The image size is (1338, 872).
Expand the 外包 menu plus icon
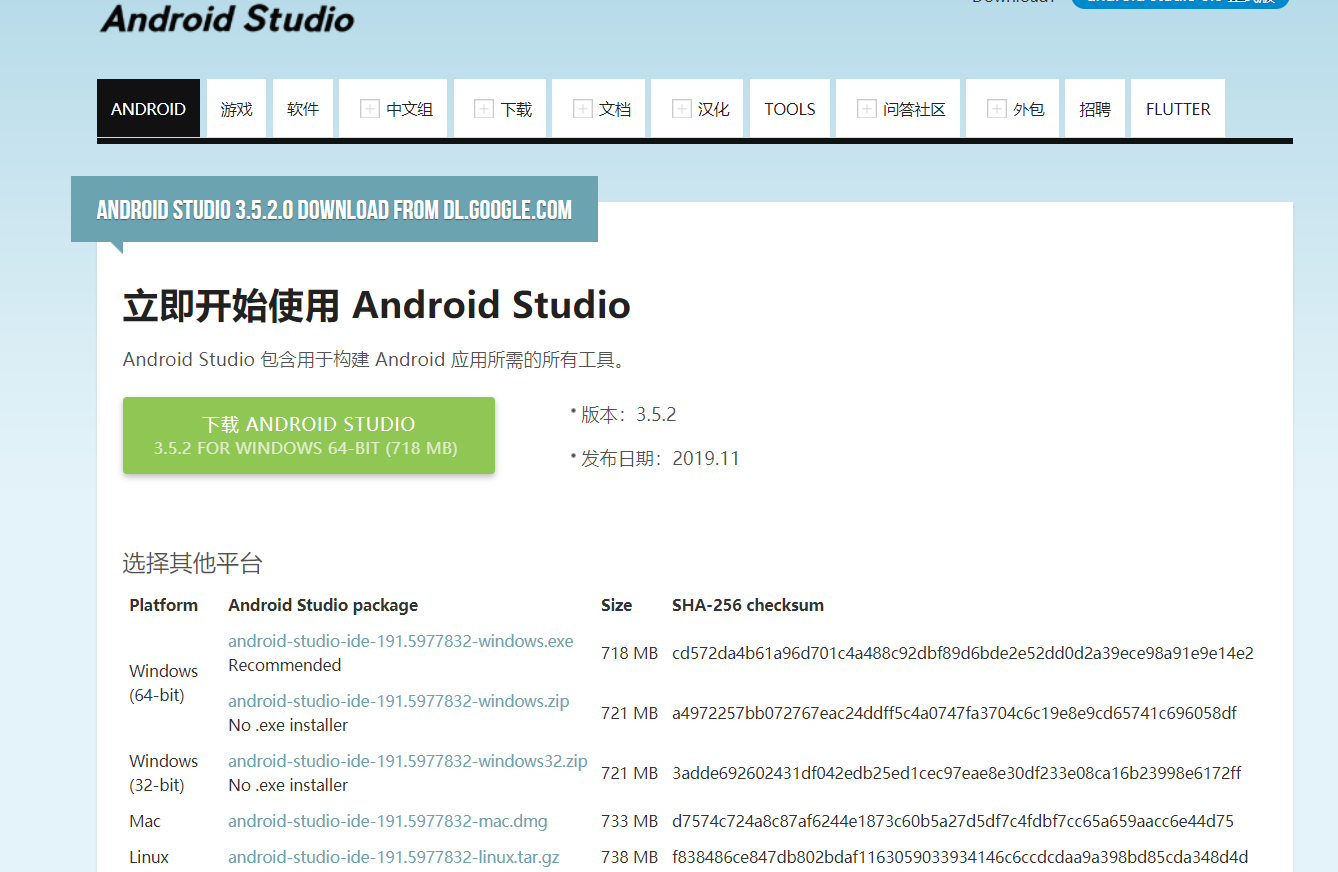(x=996, y=109)
